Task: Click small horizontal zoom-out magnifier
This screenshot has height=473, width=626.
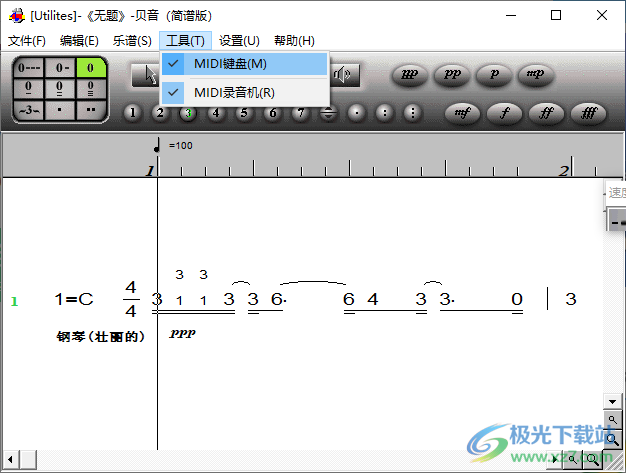Action: (573, 459)
